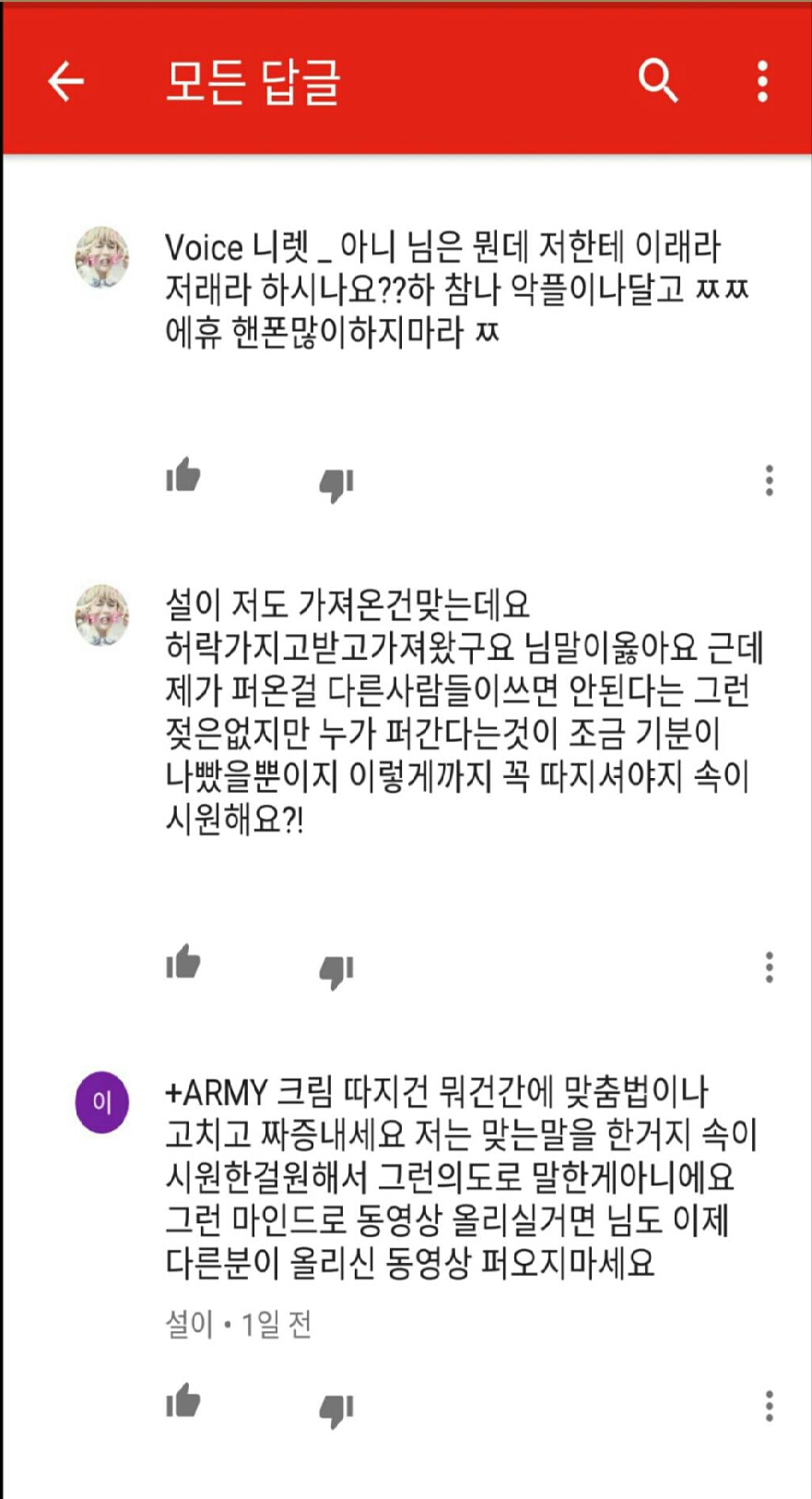Tap the 설이 저도 가져온건맞는데요 comment text
The height and width of the screenshot is (1499, 812).
[464, 712]
